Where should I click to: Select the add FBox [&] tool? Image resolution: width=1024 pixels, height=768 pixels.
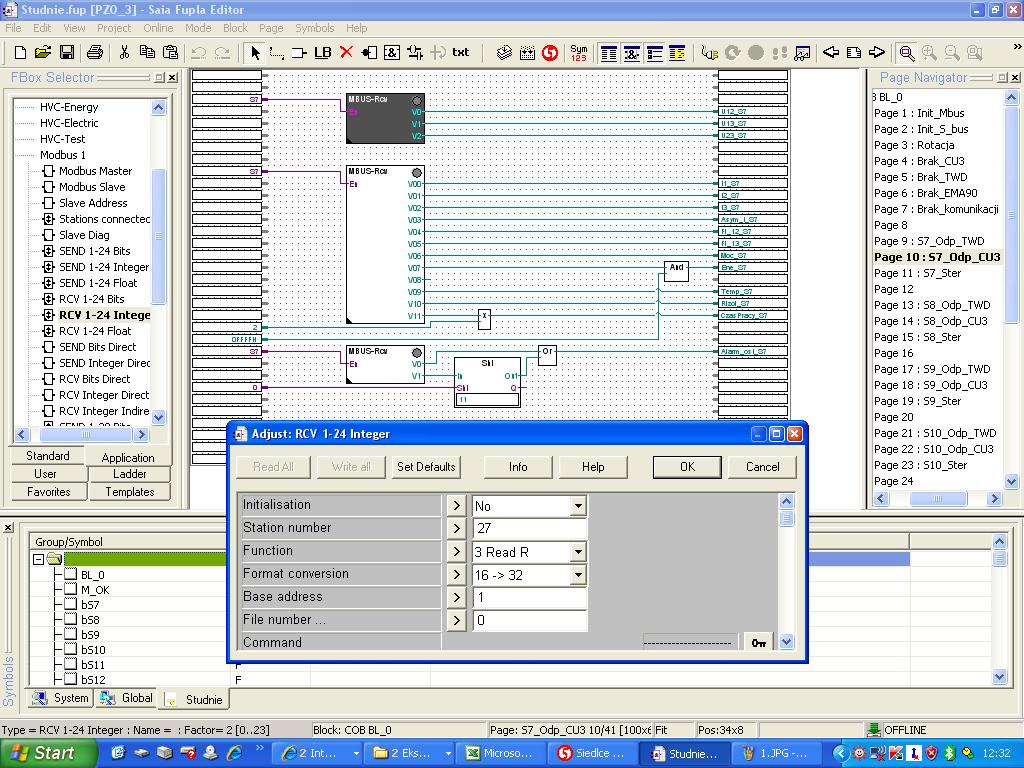(392, 52)
